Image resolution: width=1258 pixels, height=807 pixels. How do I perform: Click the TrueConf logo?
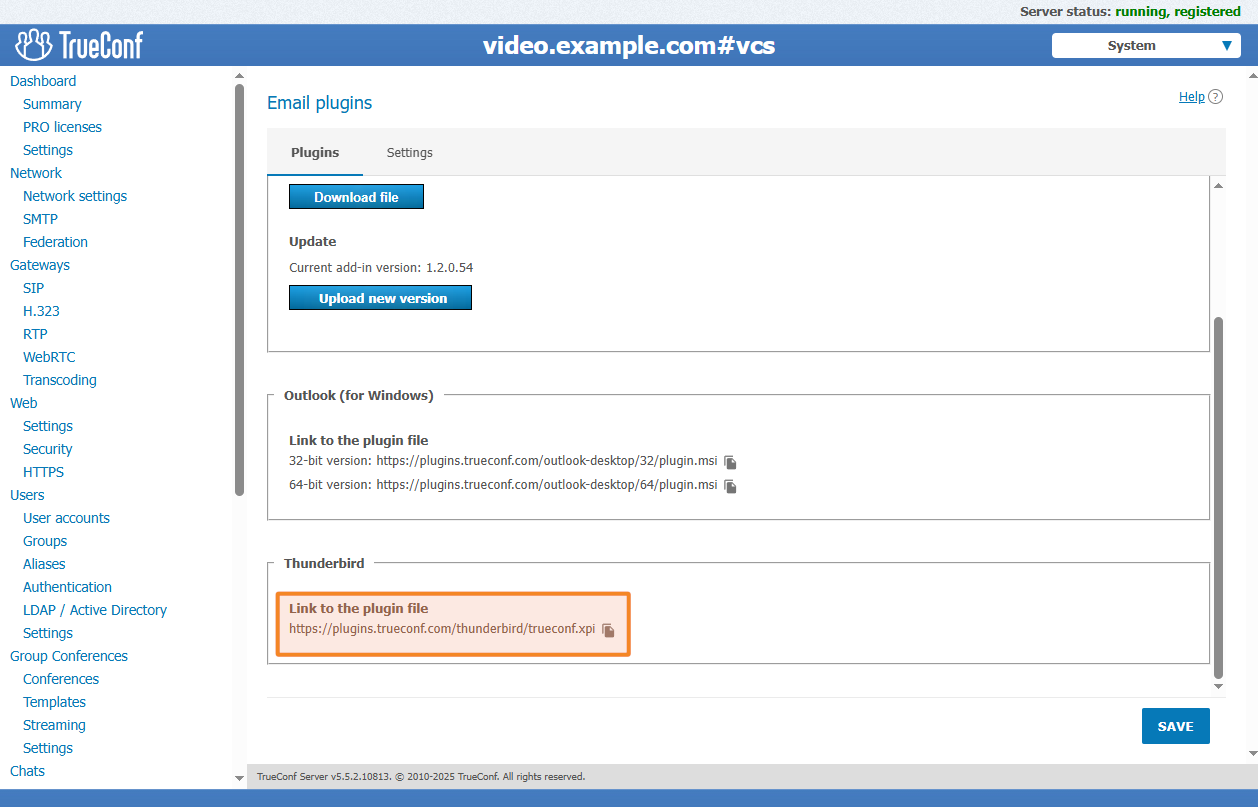click(x=79, y=45)
